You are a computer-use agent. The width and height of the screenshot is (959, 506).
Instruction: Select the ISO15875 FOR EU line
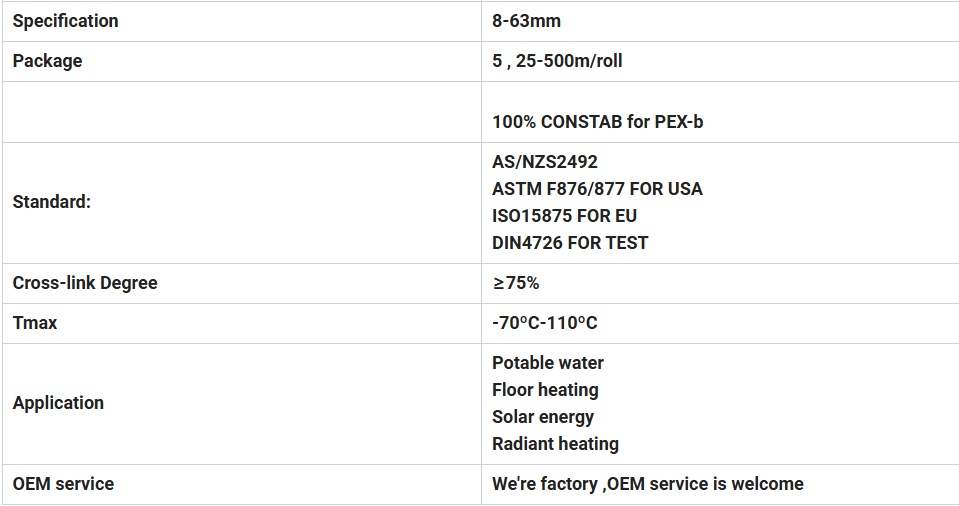pyautogui.click(x=564, y=216)
